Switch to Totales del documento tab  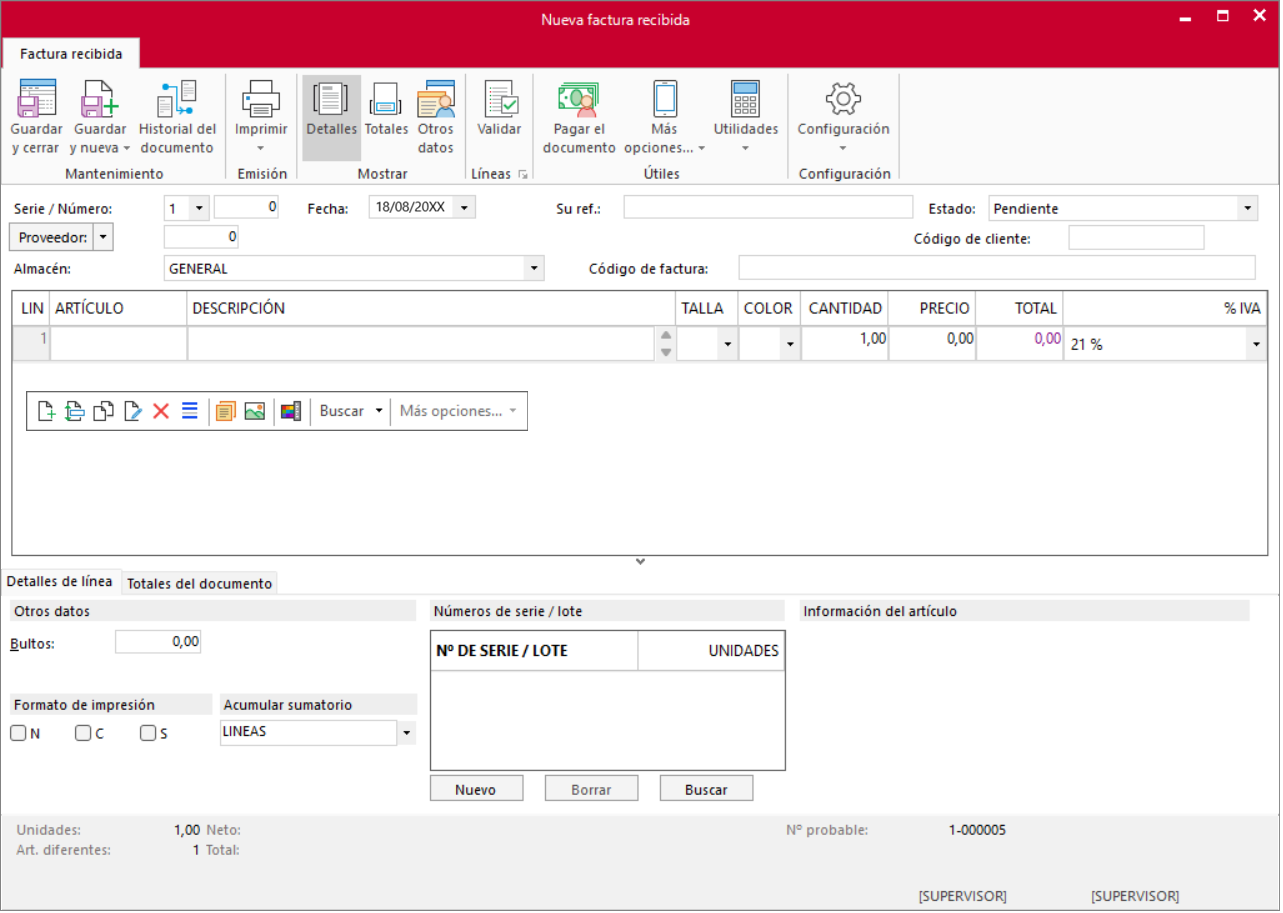tap(200, 583)
